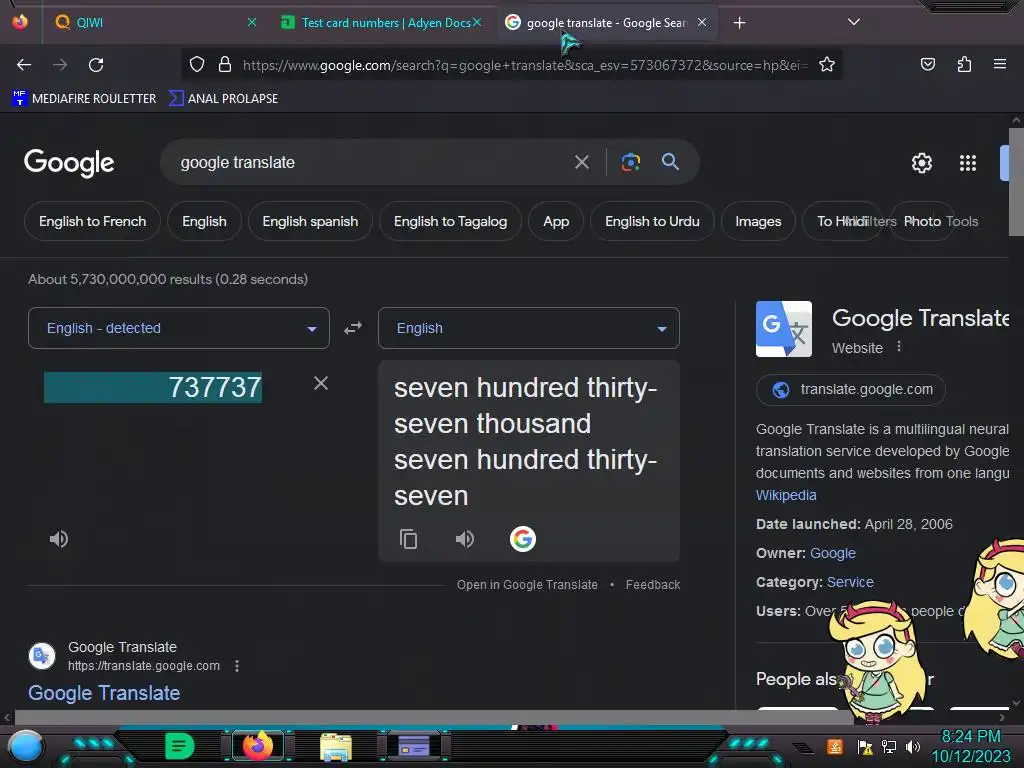Send translation Feedback

pyautogui.click(x=652, y=584)
